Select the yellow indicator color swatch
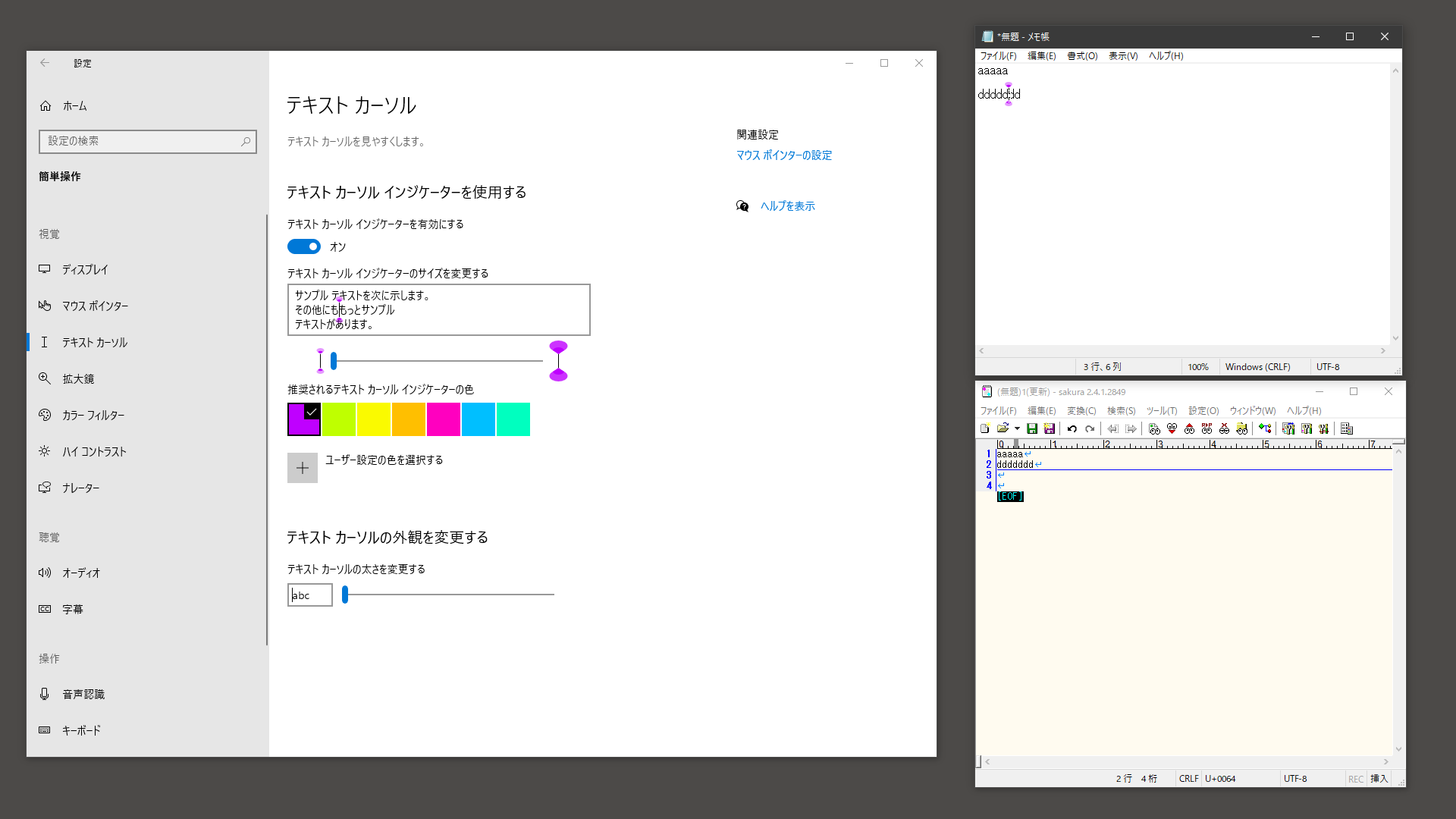The image size is (1456, 819). 374,419
